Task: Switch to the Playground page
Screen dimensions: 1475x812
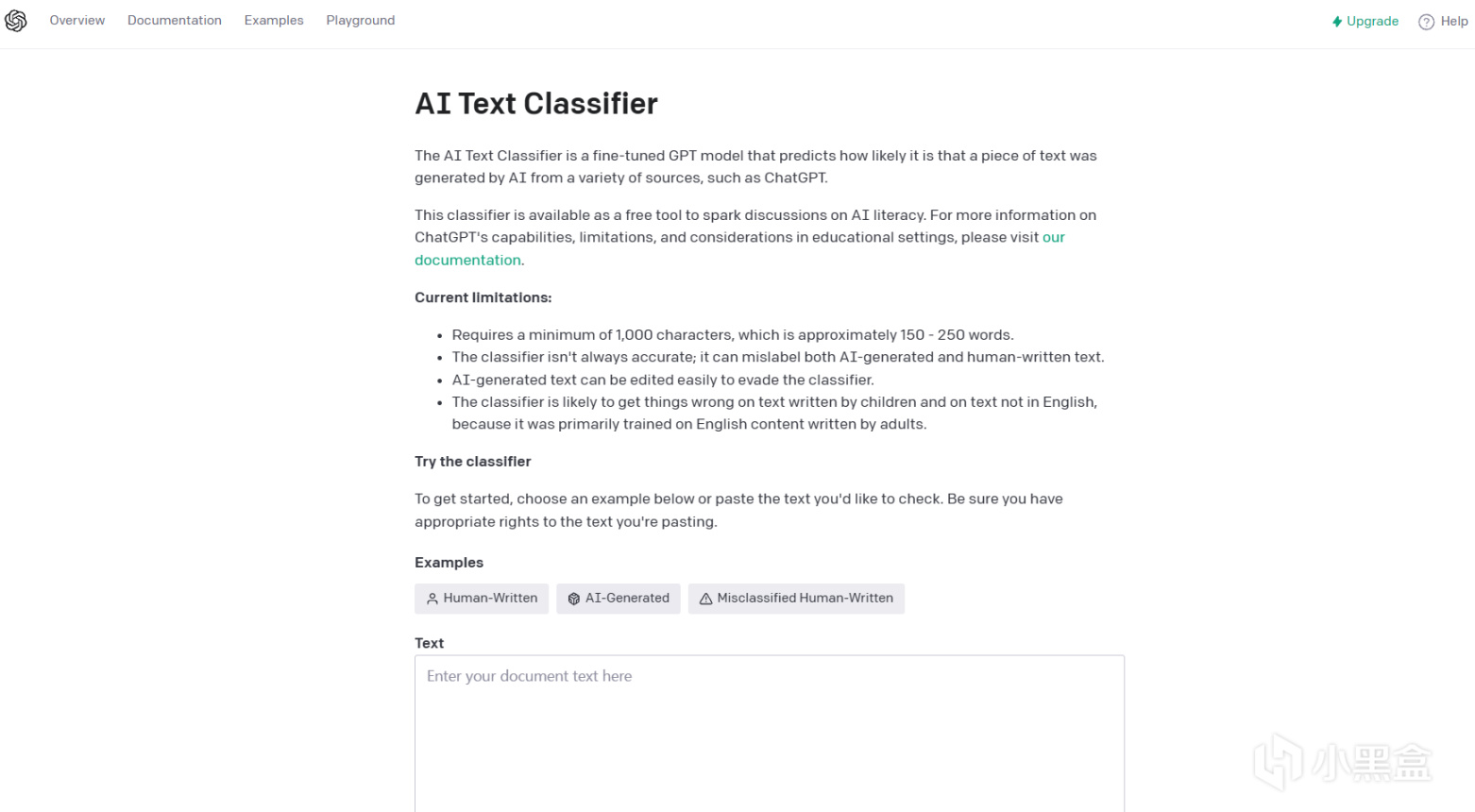Action: (x=361, y=21)
